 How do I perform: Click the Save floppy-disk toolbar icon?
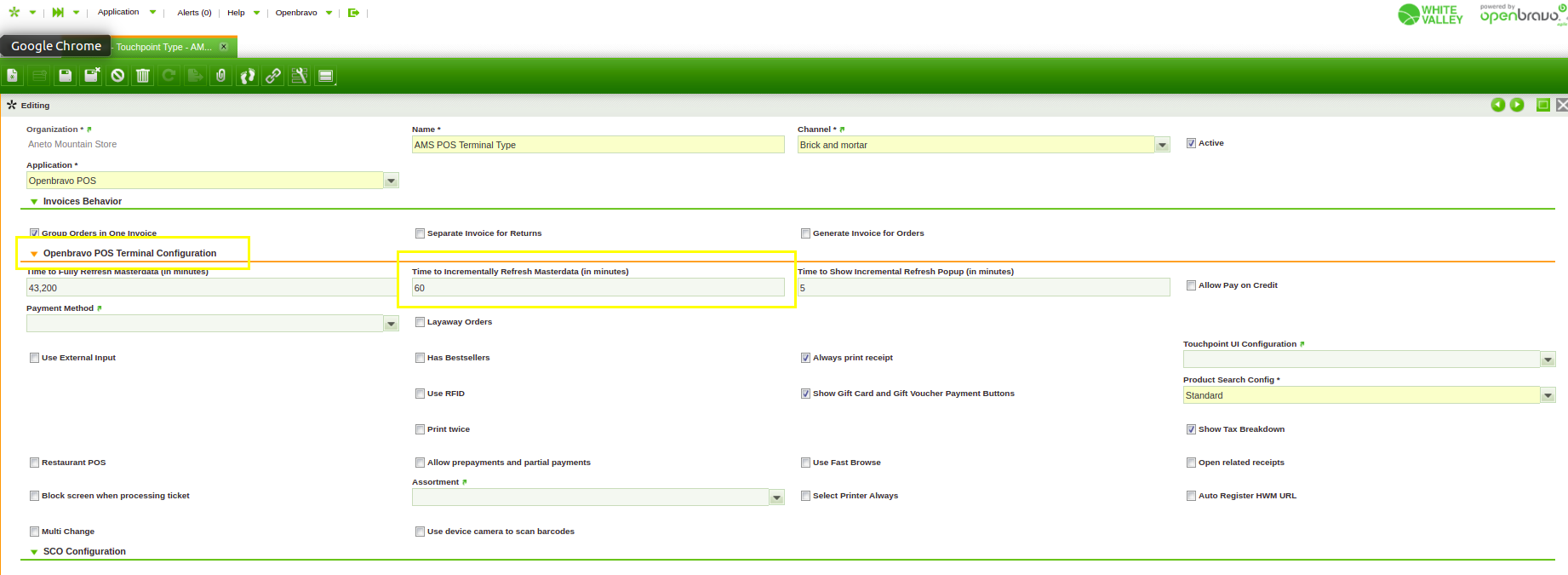65,76
